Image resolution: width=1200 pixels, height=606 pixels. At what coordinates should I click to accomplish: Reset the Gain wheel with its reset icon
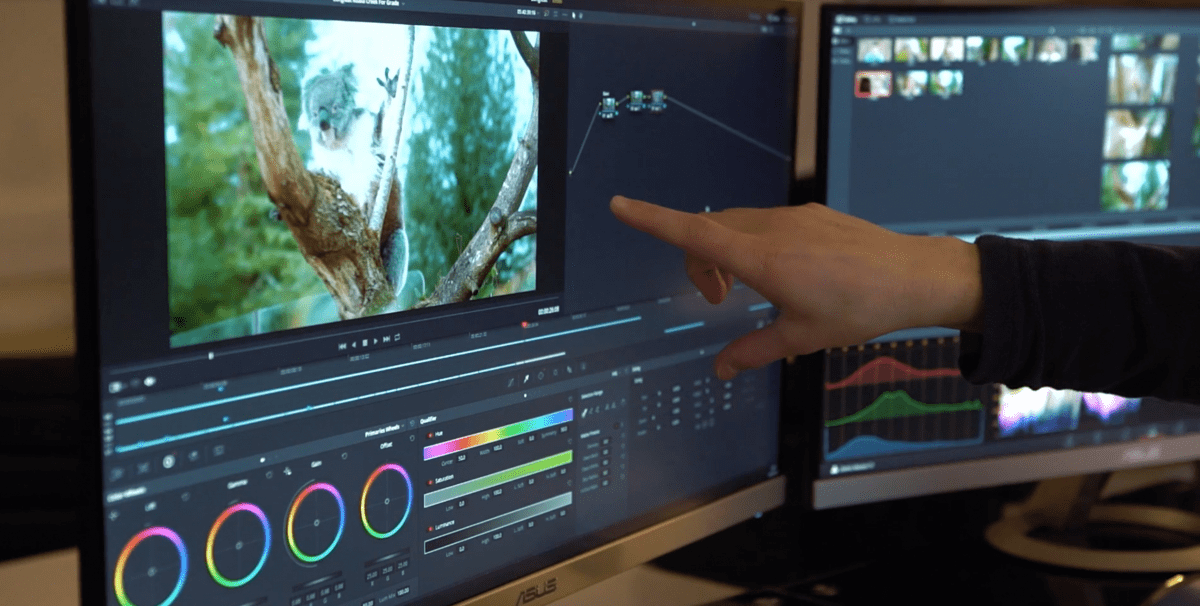click(x=345, y=456)
